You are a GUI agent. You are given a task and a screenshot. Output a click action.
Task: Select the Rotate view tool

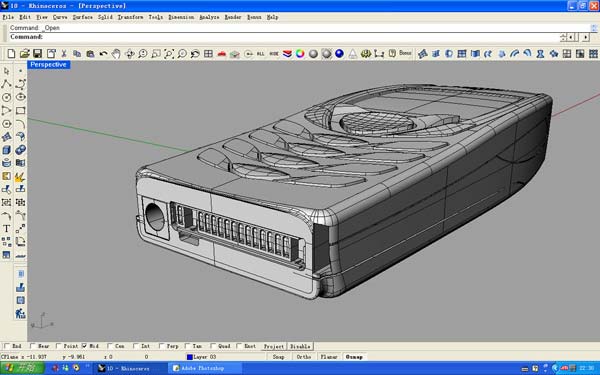point(130,54)
